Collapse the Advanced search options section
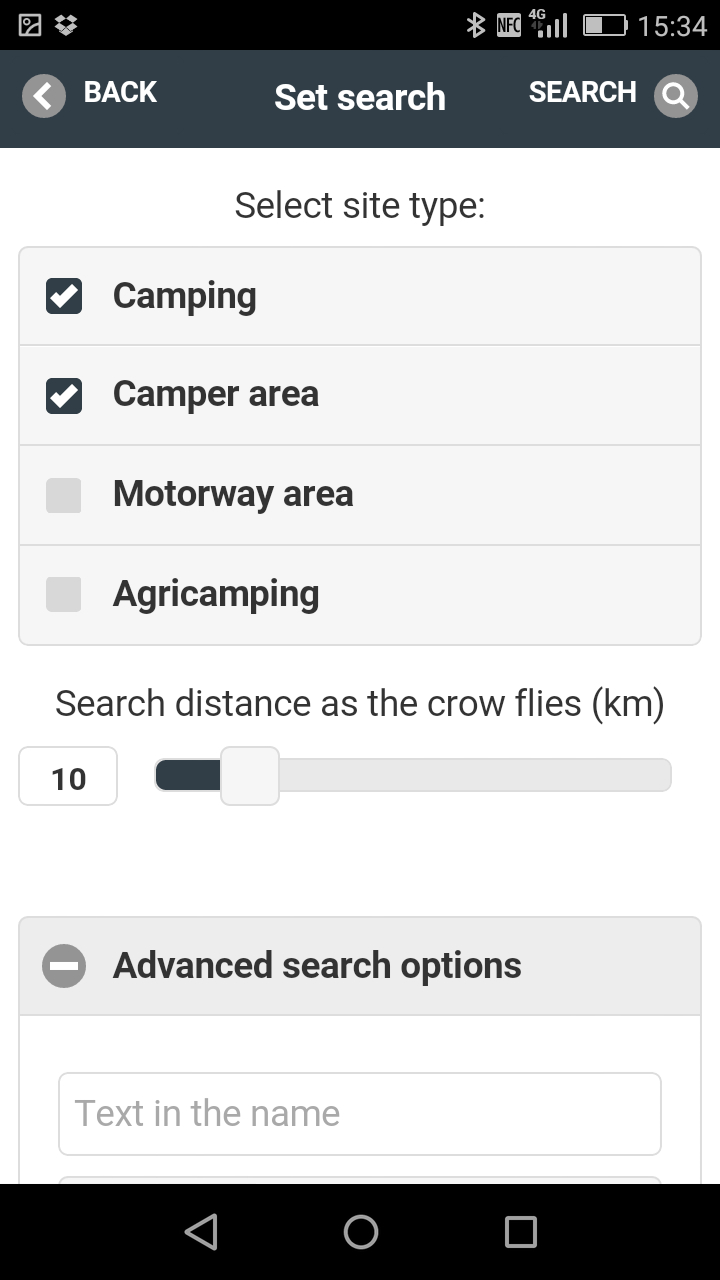720x1280 pixels. (317, 966)
